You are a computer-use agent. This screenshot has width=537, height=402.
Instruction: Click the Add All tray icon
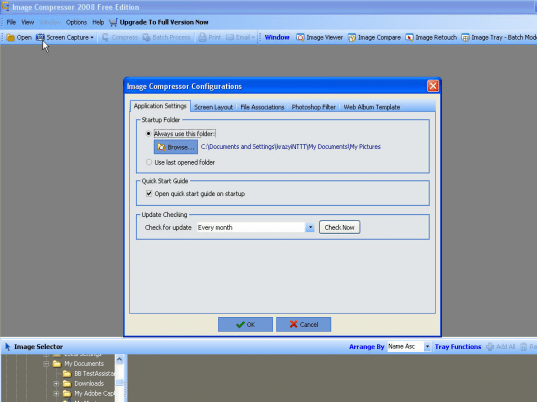(x=490, y=347)
